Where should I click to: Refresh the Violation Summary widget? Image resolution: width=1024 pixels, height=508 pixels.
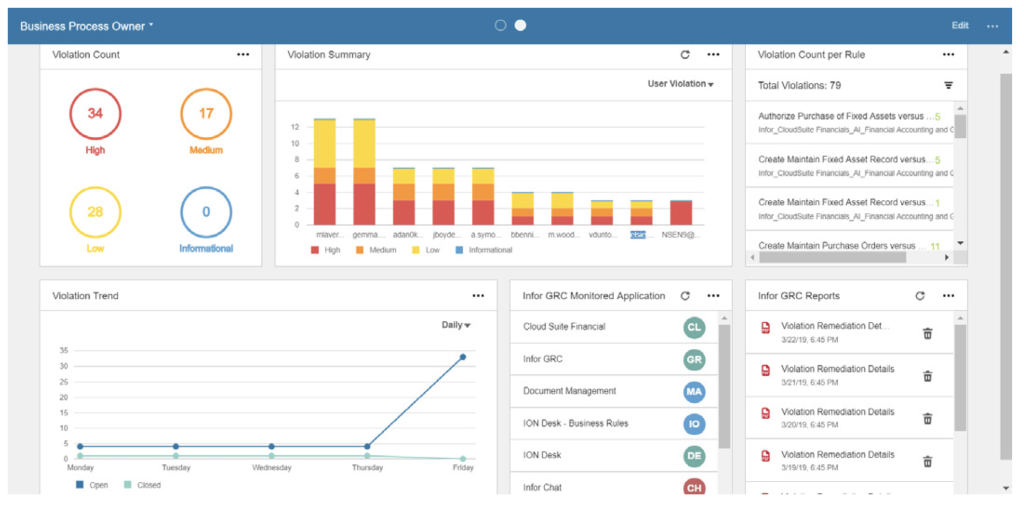[685, 55]
